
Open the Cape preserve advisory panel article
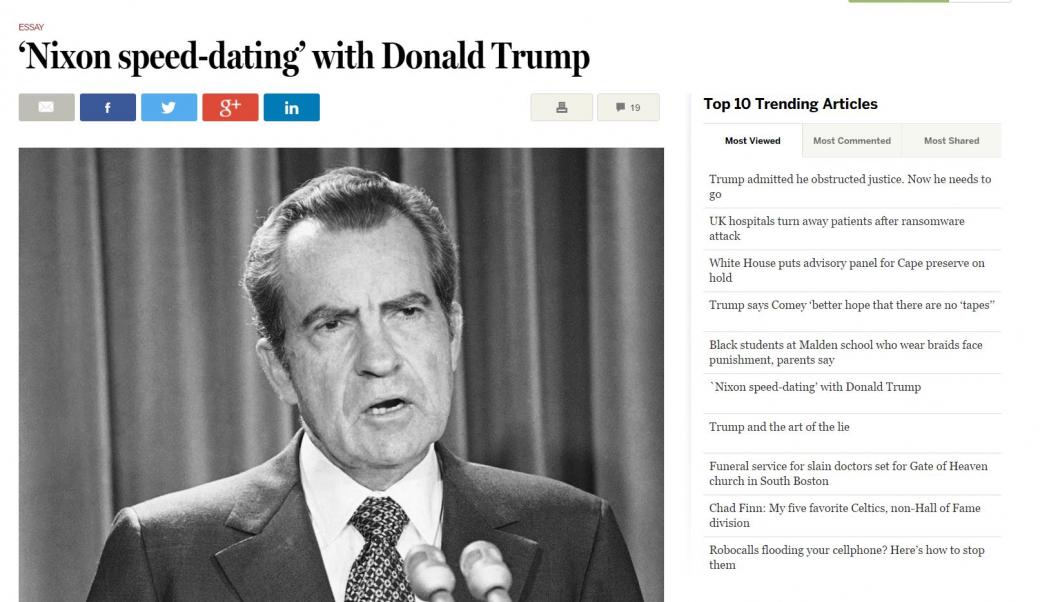[x=847, y=270]
